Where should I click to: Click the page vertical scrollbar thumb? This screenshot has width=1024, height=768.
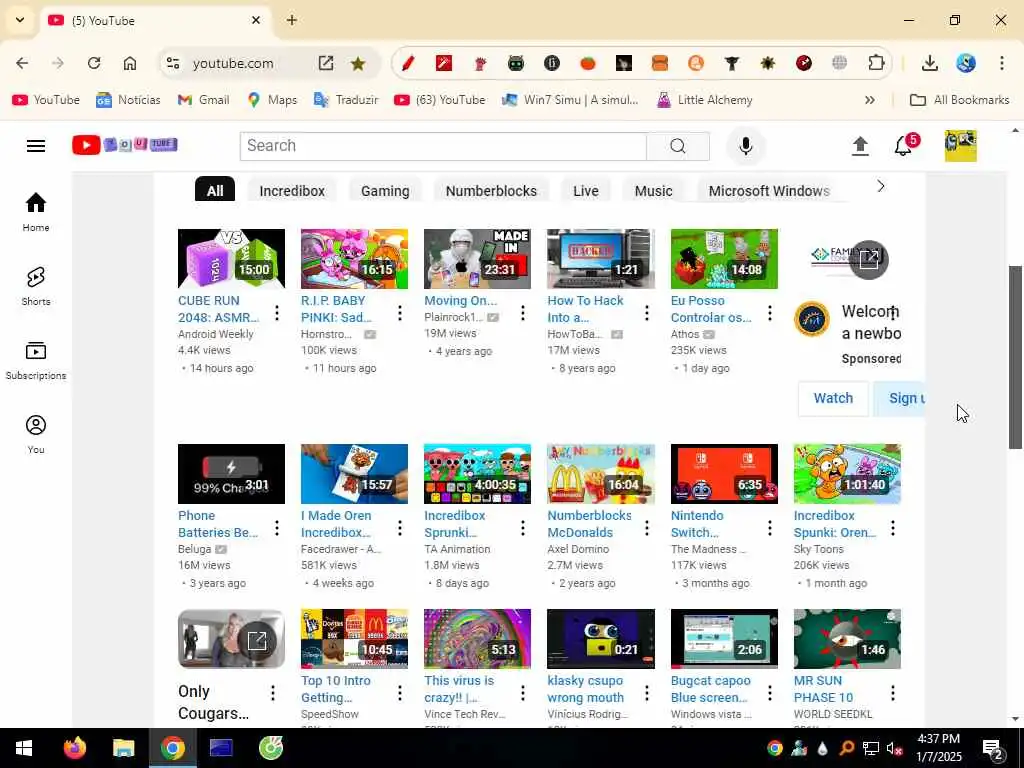click(x=1015, y=357)
